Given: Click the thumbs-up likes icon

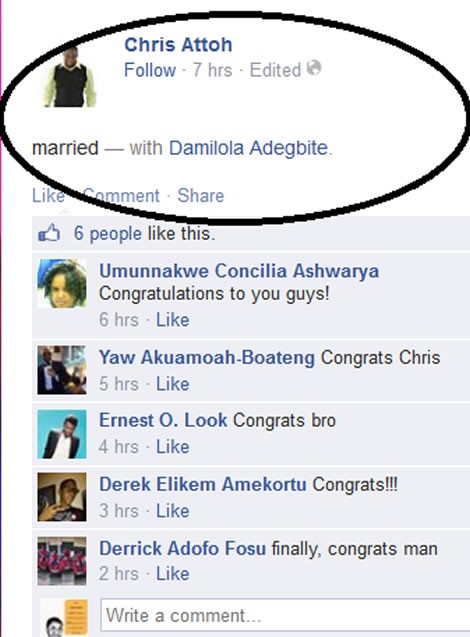Looking at the screenshot, I should (x=49, y=234).
